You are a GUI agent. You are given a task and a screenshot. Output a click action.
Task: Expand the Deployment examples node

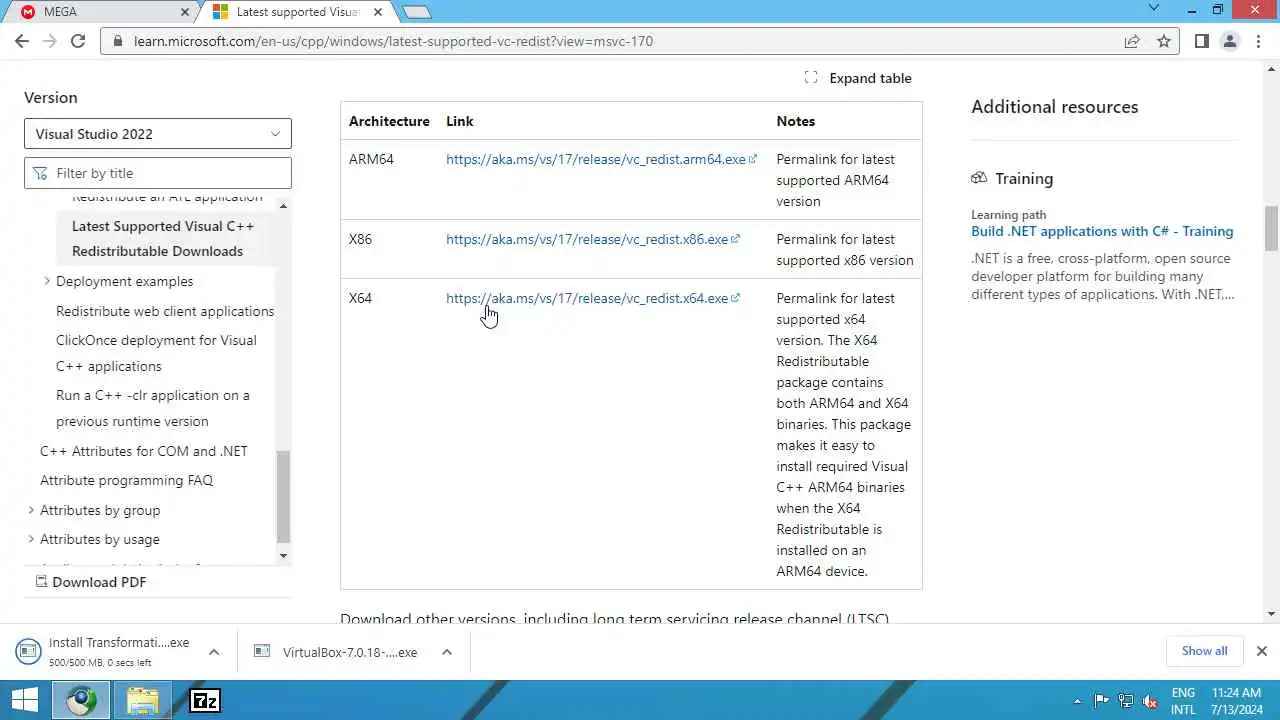(47, 281)
